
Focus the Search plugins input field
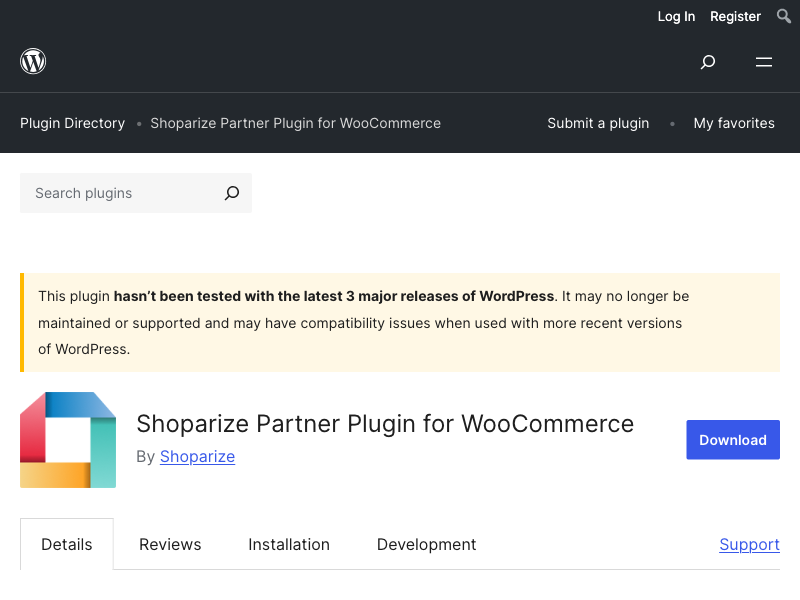pos(136,193)
